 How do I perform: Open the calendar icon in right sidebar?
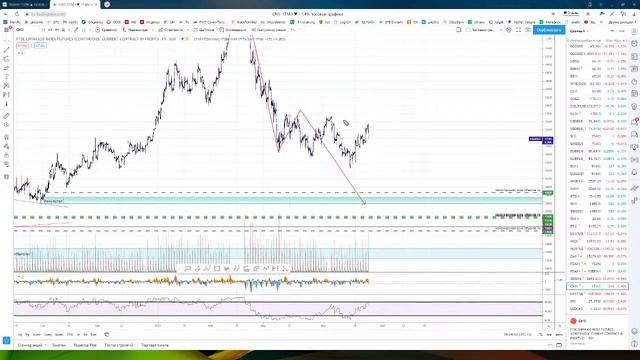[x=634, y=94]
